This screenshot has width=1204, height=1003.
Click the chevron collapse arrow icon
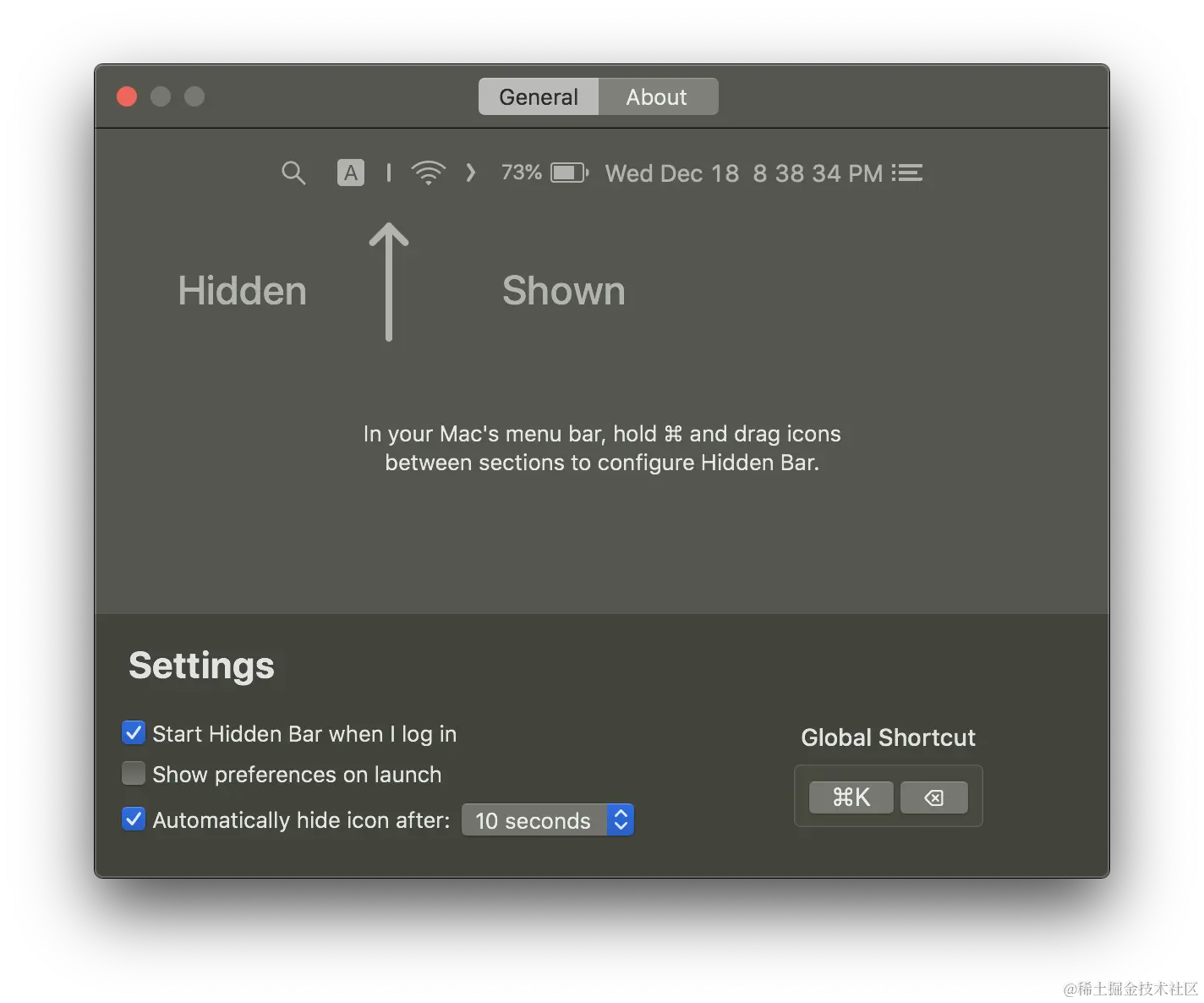471,173
